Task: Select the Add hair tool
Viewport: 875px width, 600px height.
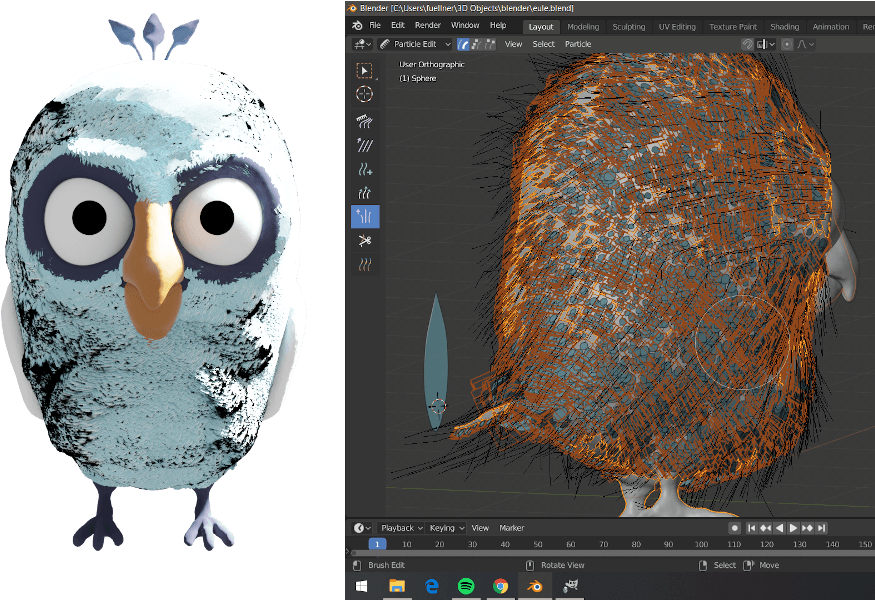Action: [x=365, y=169]
